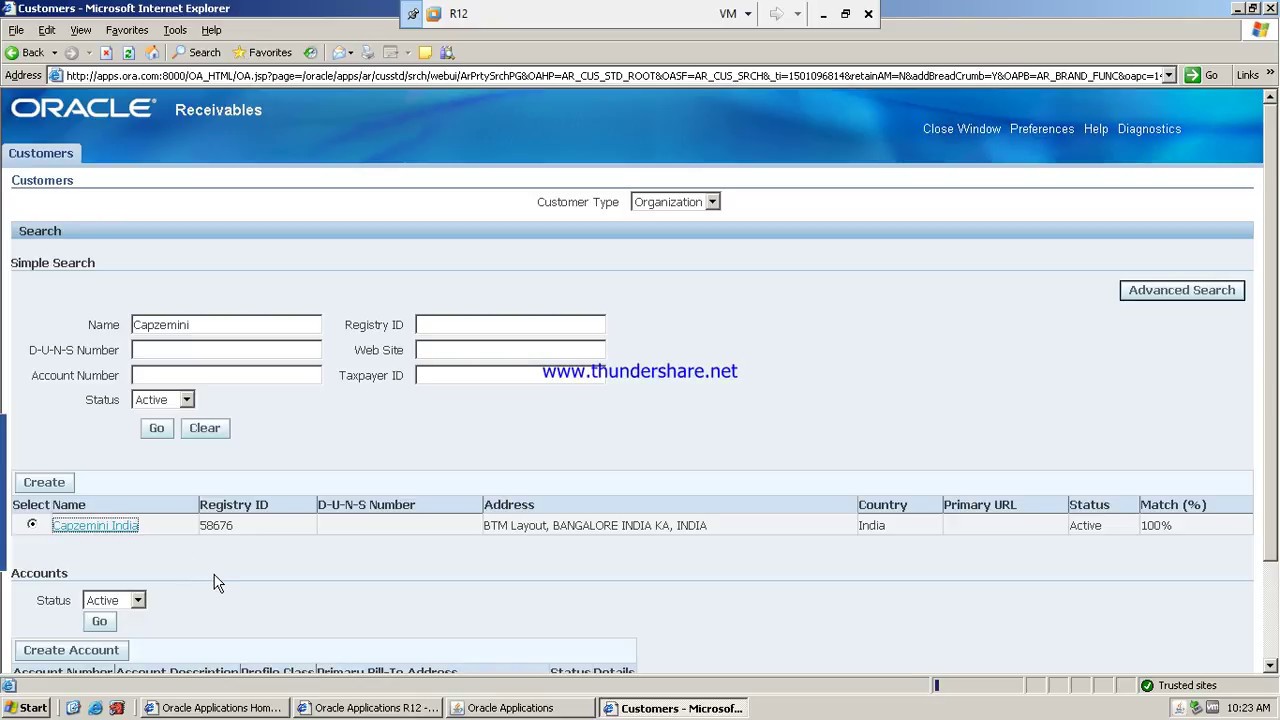Click into the Account Number field
The image size is (1280, 720).
click(x=227, y=375)
